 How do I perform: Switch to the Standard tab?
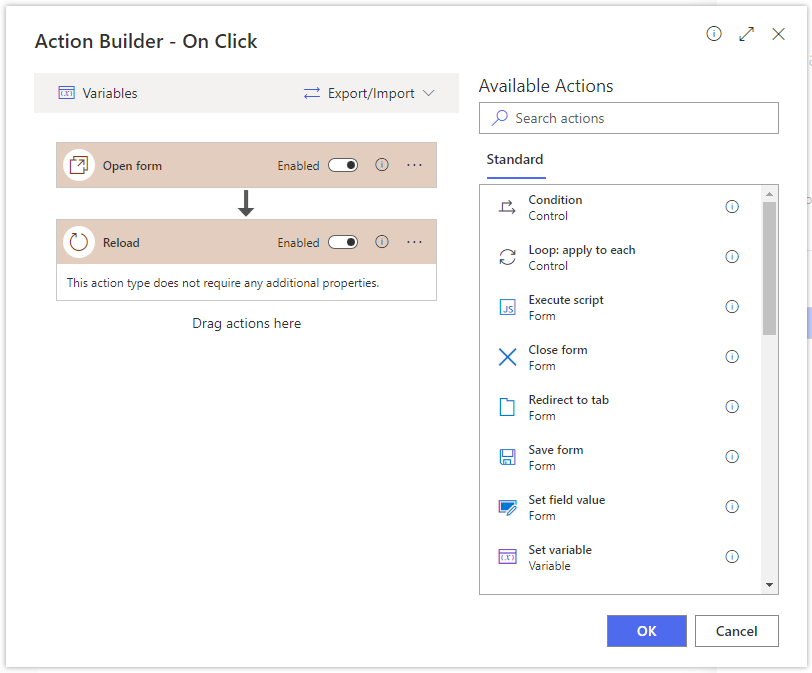point(515,159)
